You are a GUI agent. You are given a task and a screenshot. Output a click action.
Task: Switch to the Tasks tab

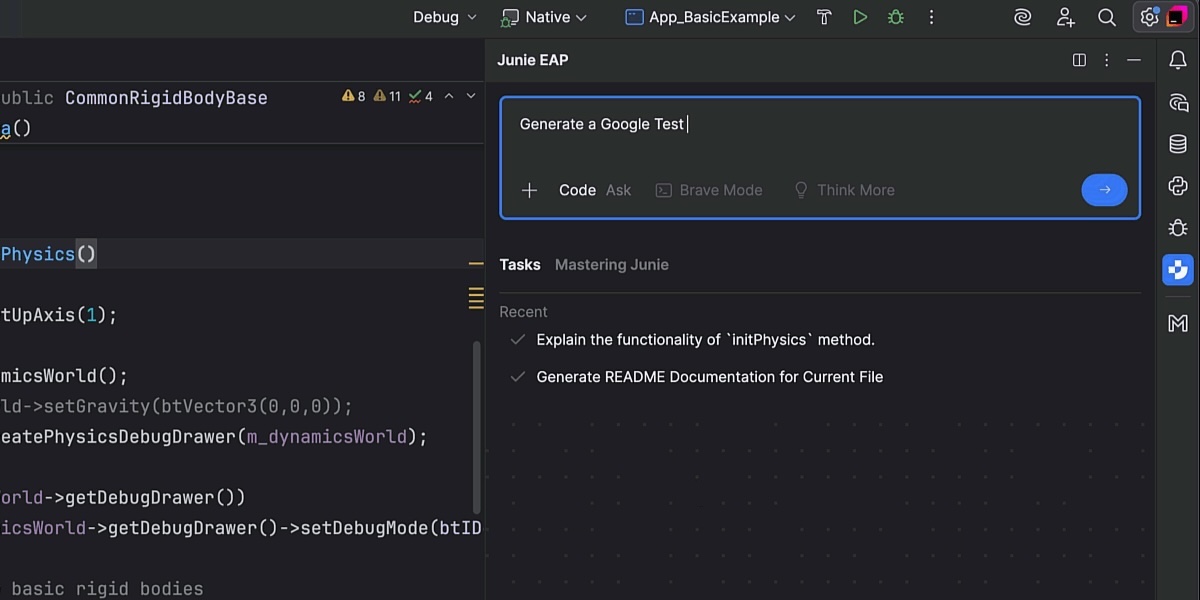click(520, 265)
